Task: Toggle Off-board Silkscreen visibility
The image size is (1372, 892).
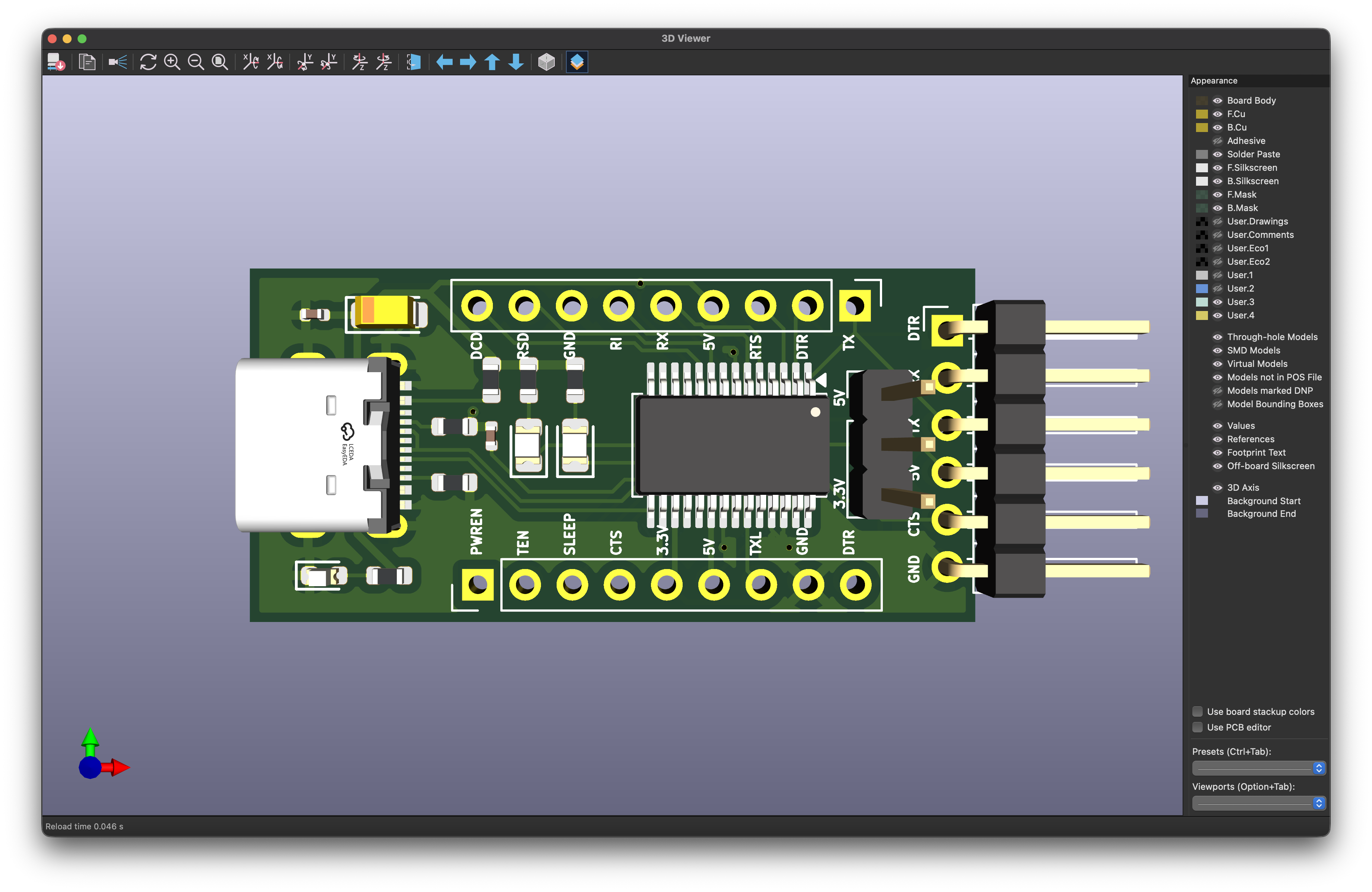Action: (1218, 467)
